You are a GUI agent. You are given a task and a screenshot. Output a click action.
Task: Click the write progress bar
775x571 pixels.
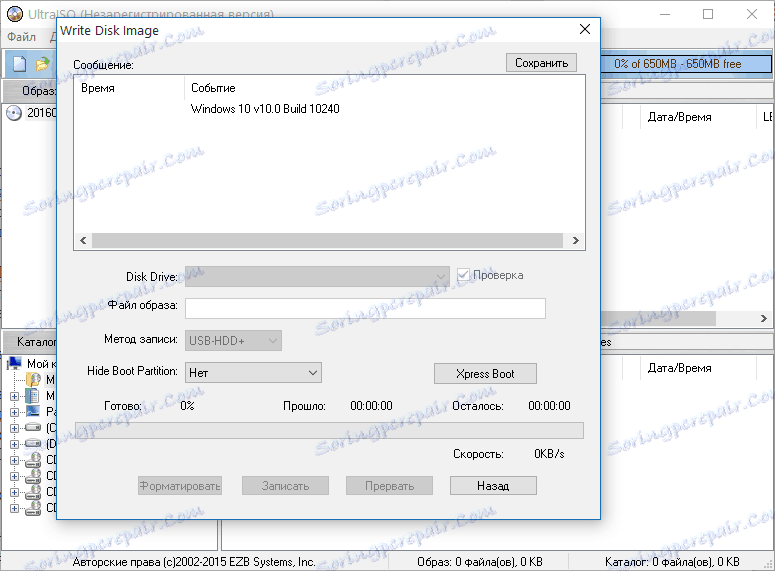tap(329, 431)
